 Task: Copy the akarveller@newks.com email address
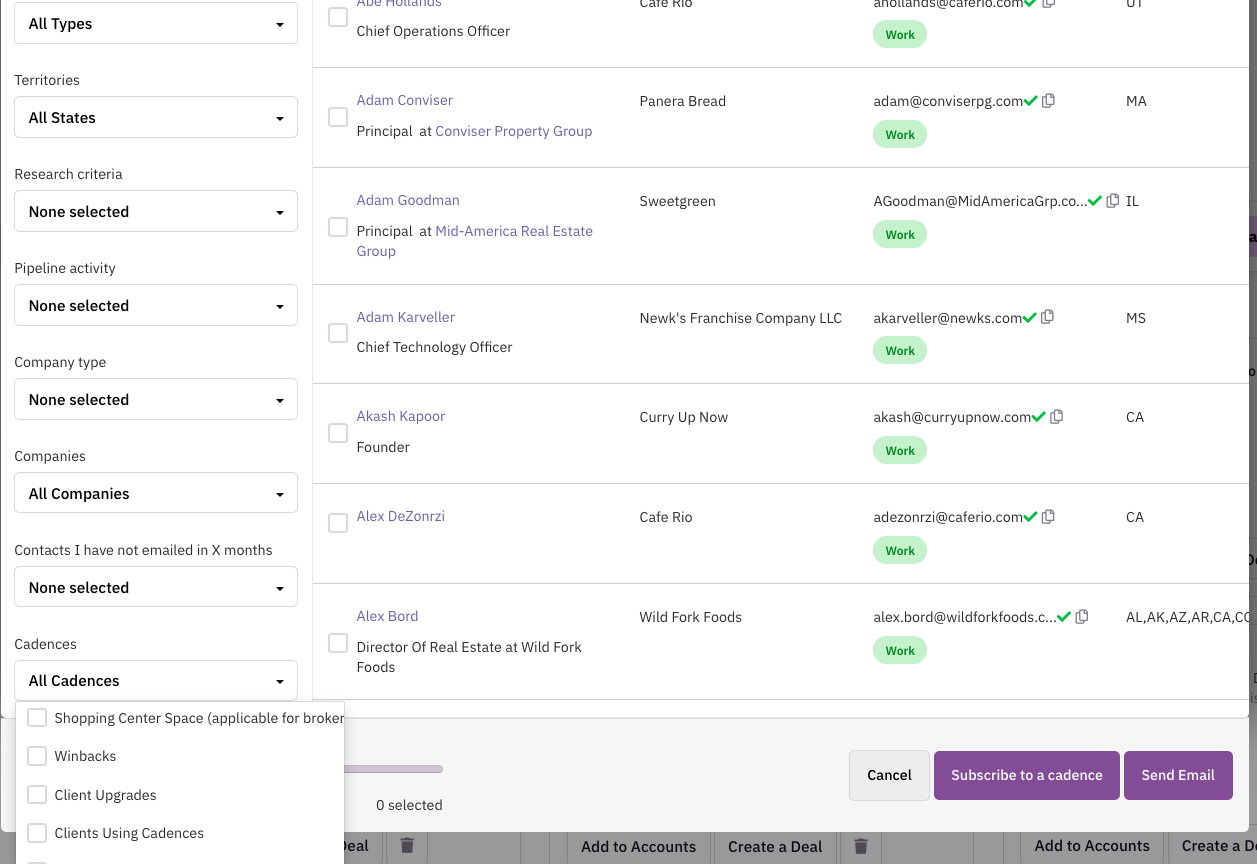pos(1048,317)
